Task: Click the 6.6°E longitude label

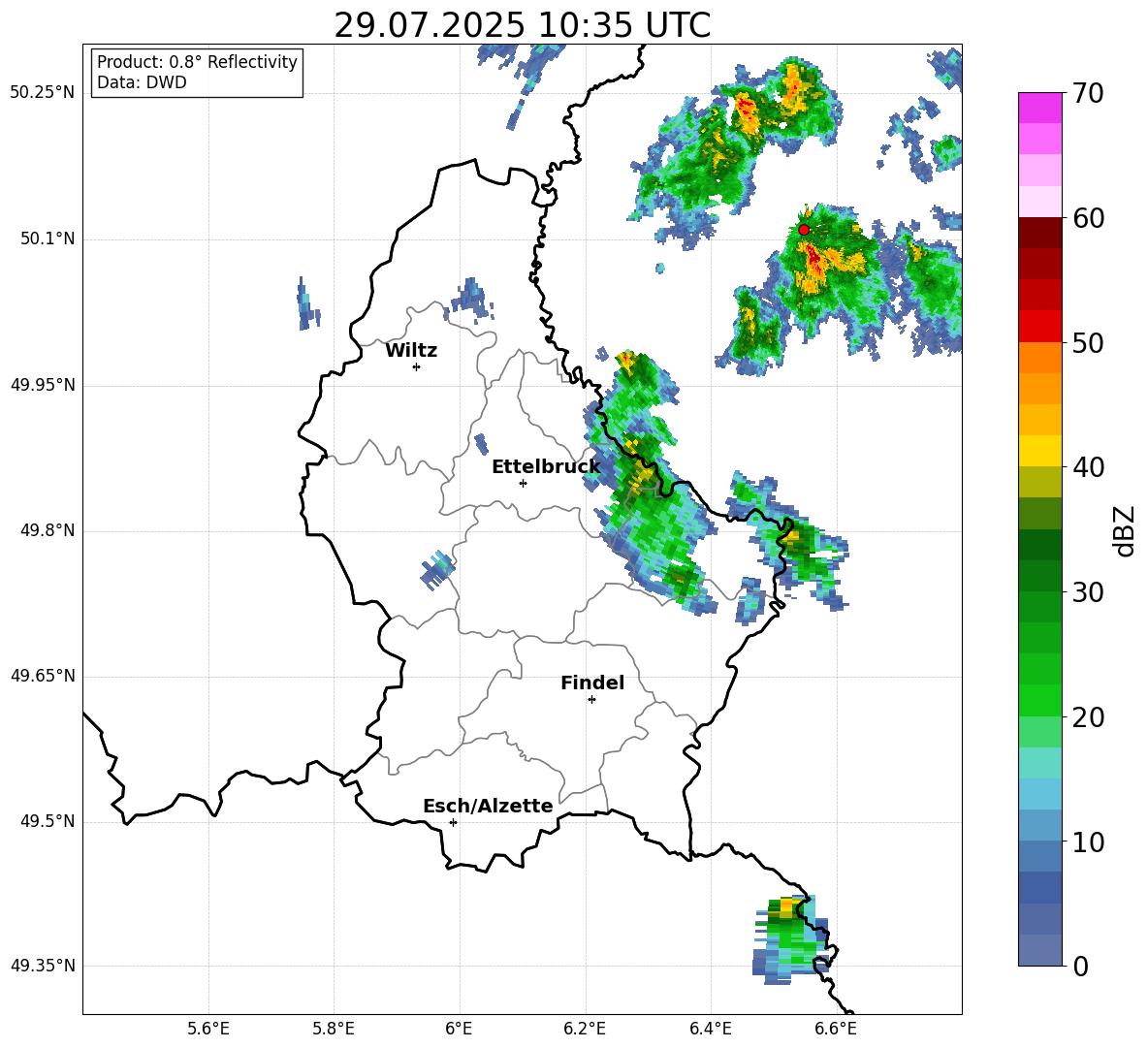Action: click(x=836, y=1029)
